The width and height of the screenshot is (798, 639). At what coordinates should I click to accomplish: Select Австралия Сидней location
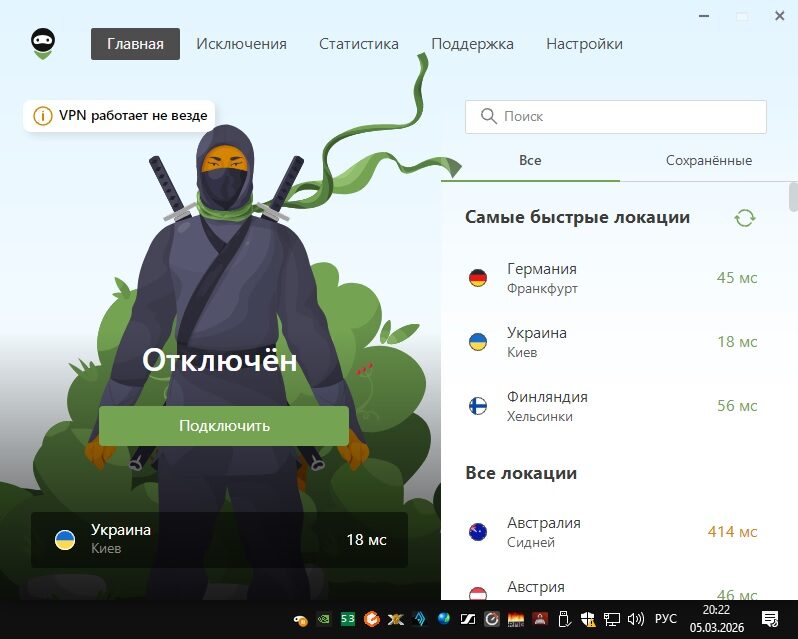point(614,532)
